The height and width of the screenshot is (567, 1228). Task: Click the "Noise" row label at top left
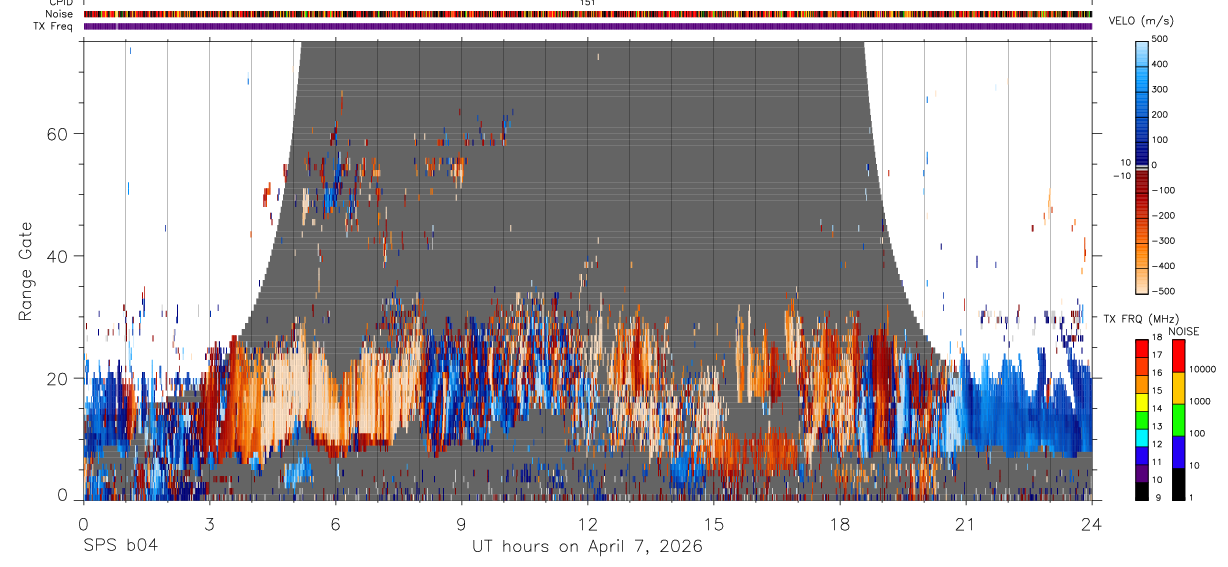[60, 14]
